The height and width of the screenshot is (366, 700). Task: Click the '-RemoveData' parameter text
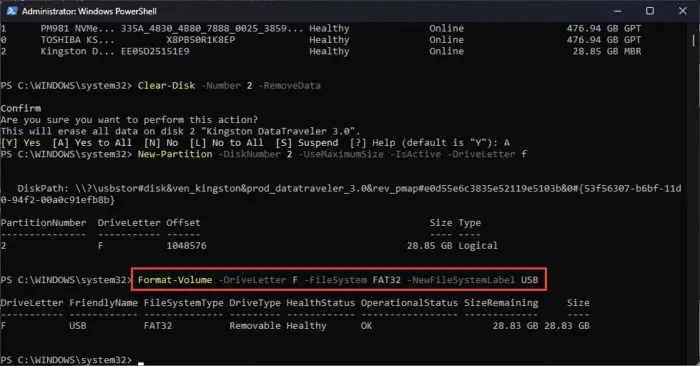click(x=289, y=86)
